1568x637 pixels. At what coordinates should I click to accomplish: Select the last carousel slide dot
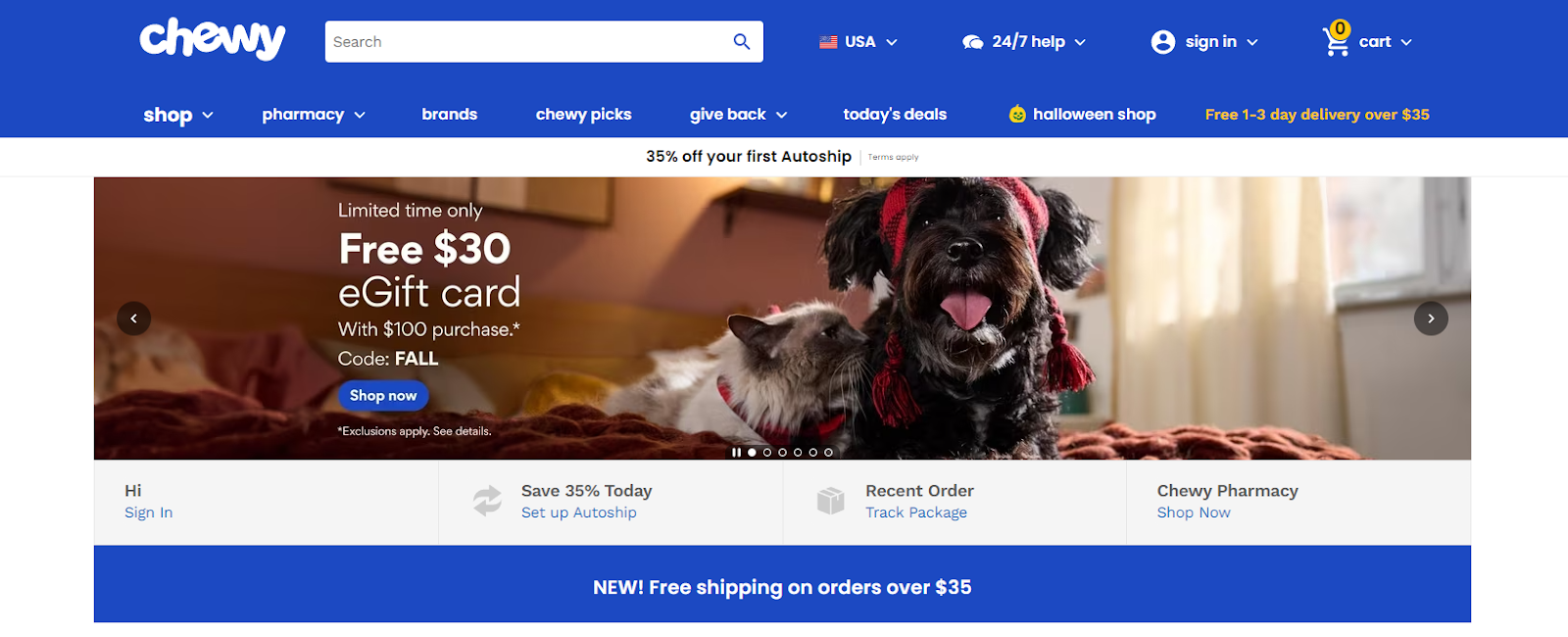[828, 453]
